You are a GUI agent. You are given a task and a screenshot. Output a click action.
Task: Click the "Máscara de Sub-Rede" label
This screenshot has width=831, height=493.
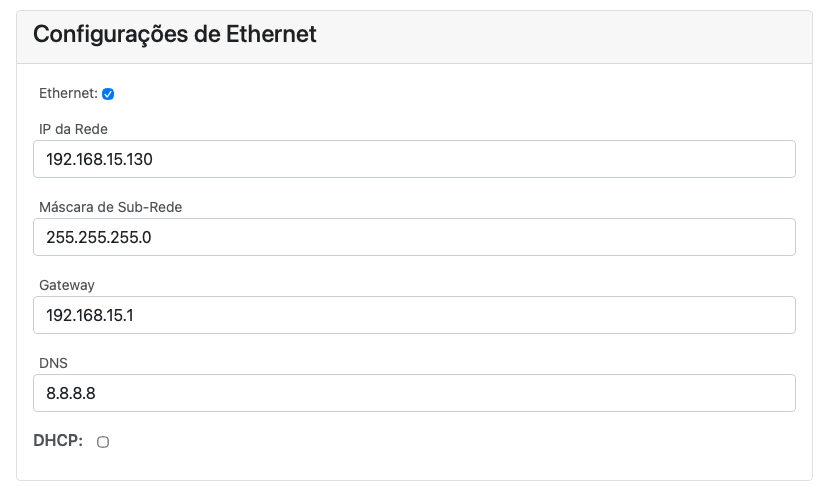pos(110,207)
